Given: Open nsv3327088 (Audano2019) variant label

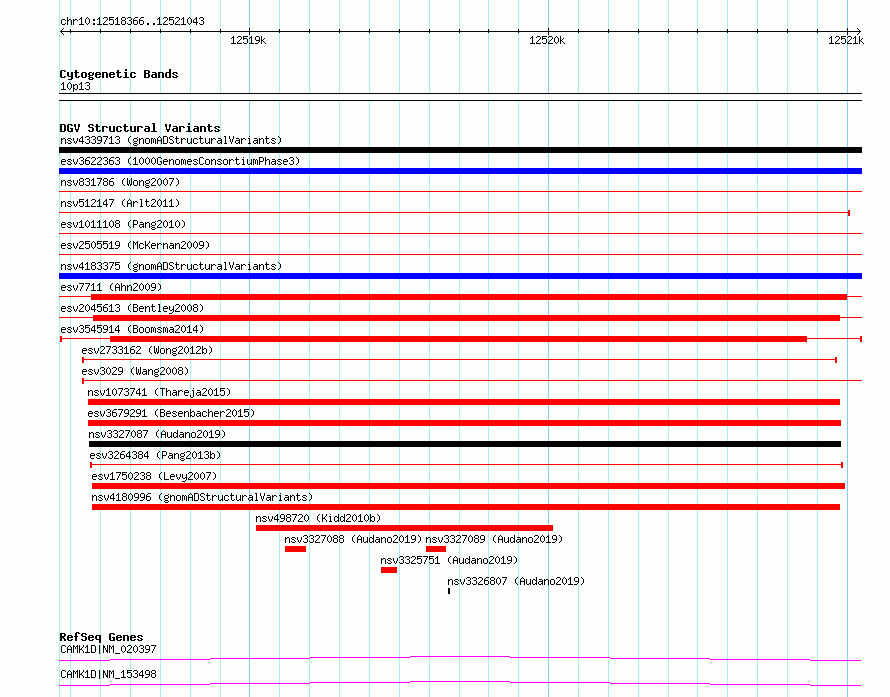Looking at the screenshot, I should (x=353, y=539).
